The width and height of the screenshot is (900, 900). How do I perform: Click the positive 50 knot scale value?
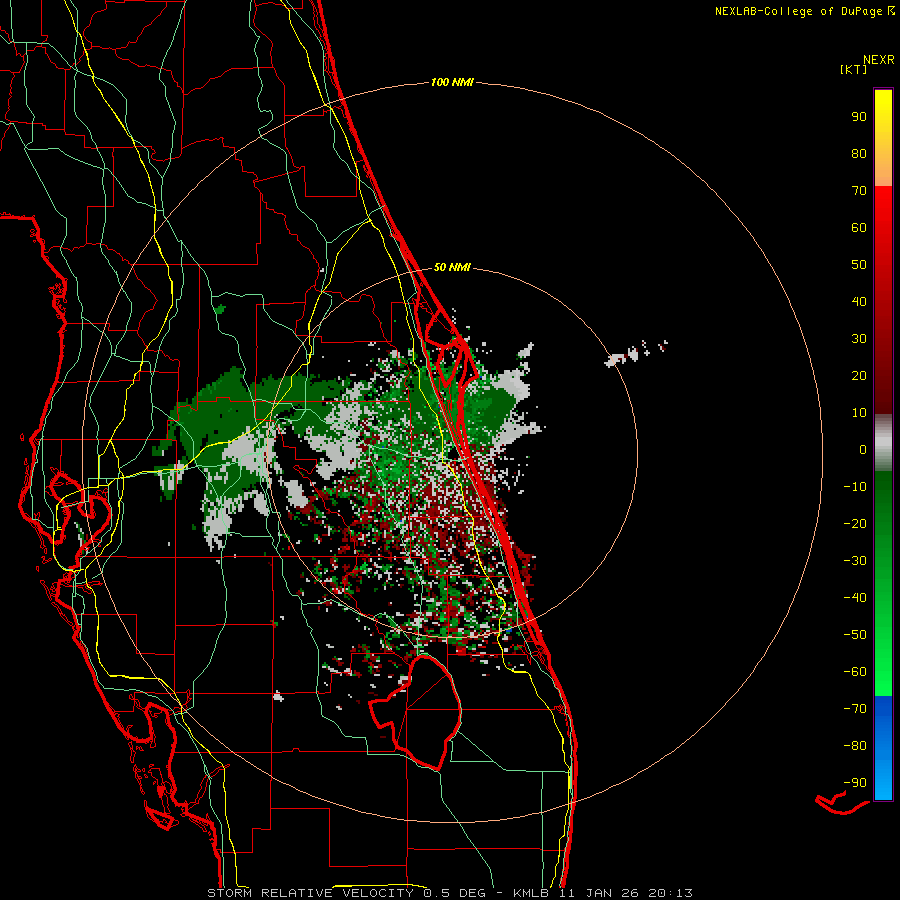859,265
